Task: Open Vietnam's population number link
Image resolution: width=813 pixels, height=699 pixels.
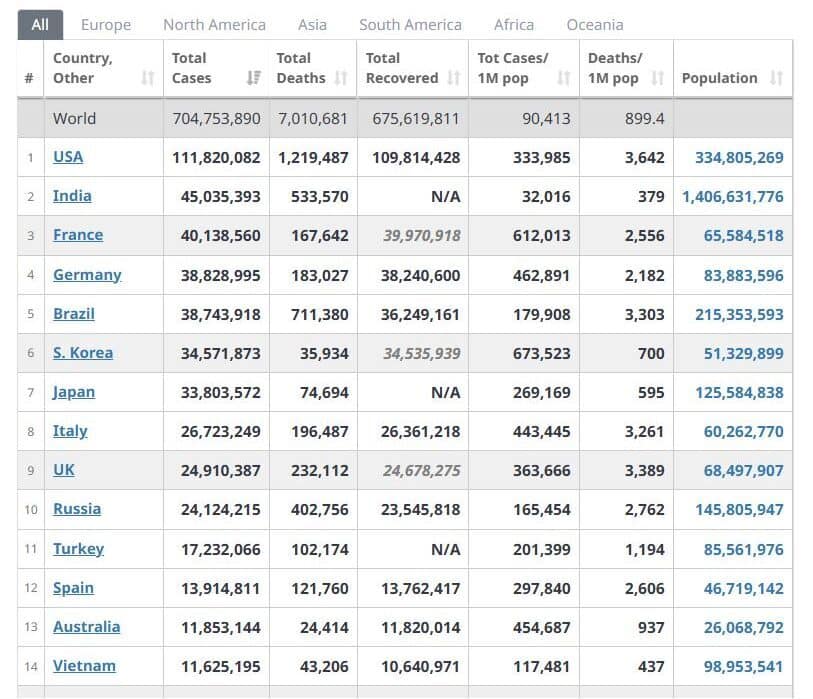Action: click(743, 666)
